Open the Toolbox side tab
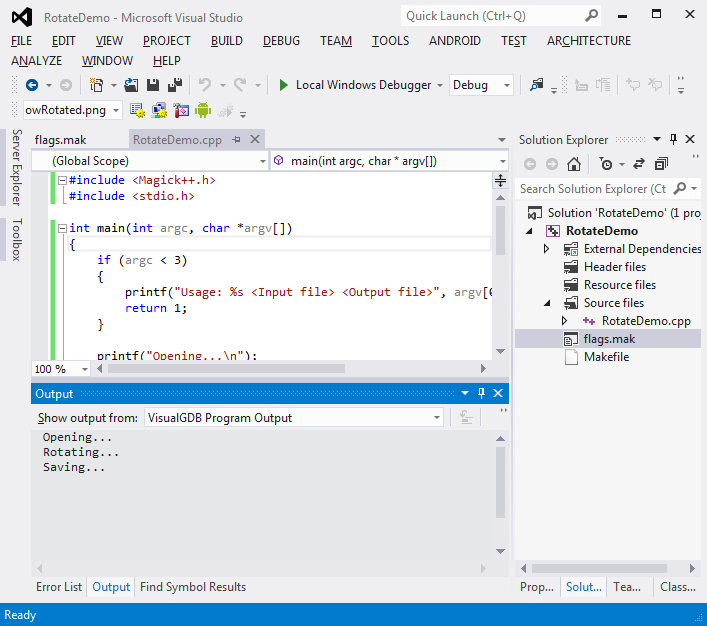This screenshot has width=707, height=626. tap(17, 239)
